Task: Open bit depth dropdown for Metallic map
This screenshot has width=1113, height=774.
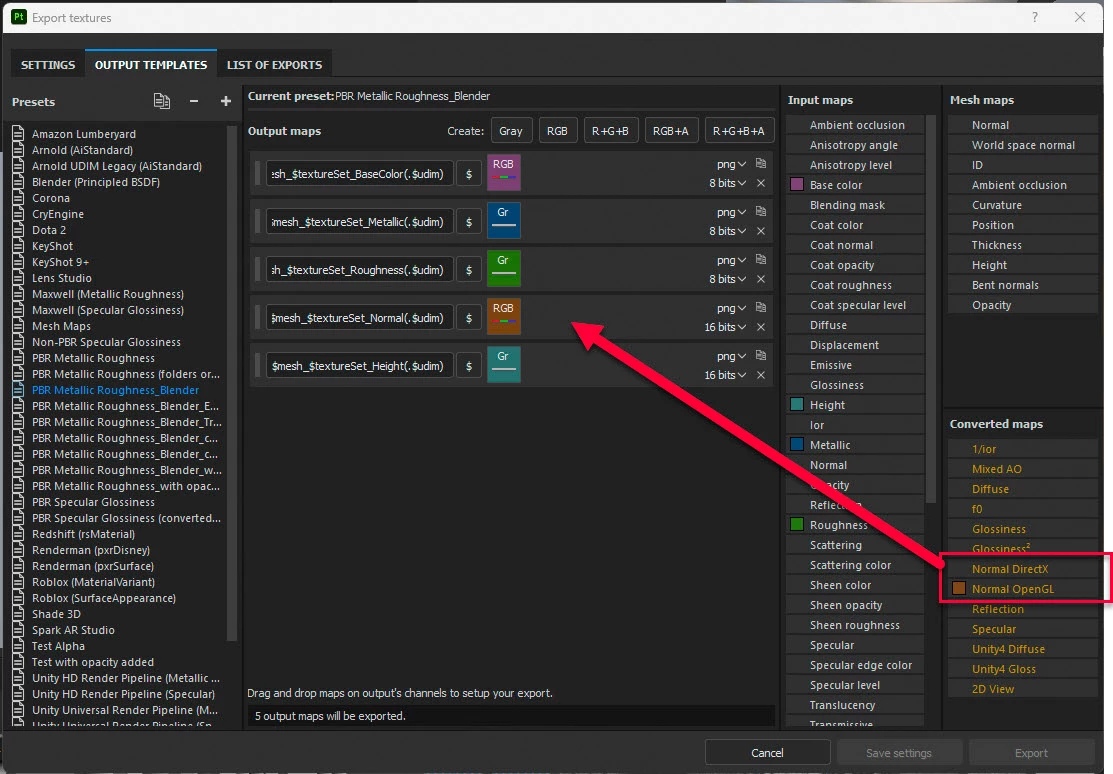Action: click(728, 231)
